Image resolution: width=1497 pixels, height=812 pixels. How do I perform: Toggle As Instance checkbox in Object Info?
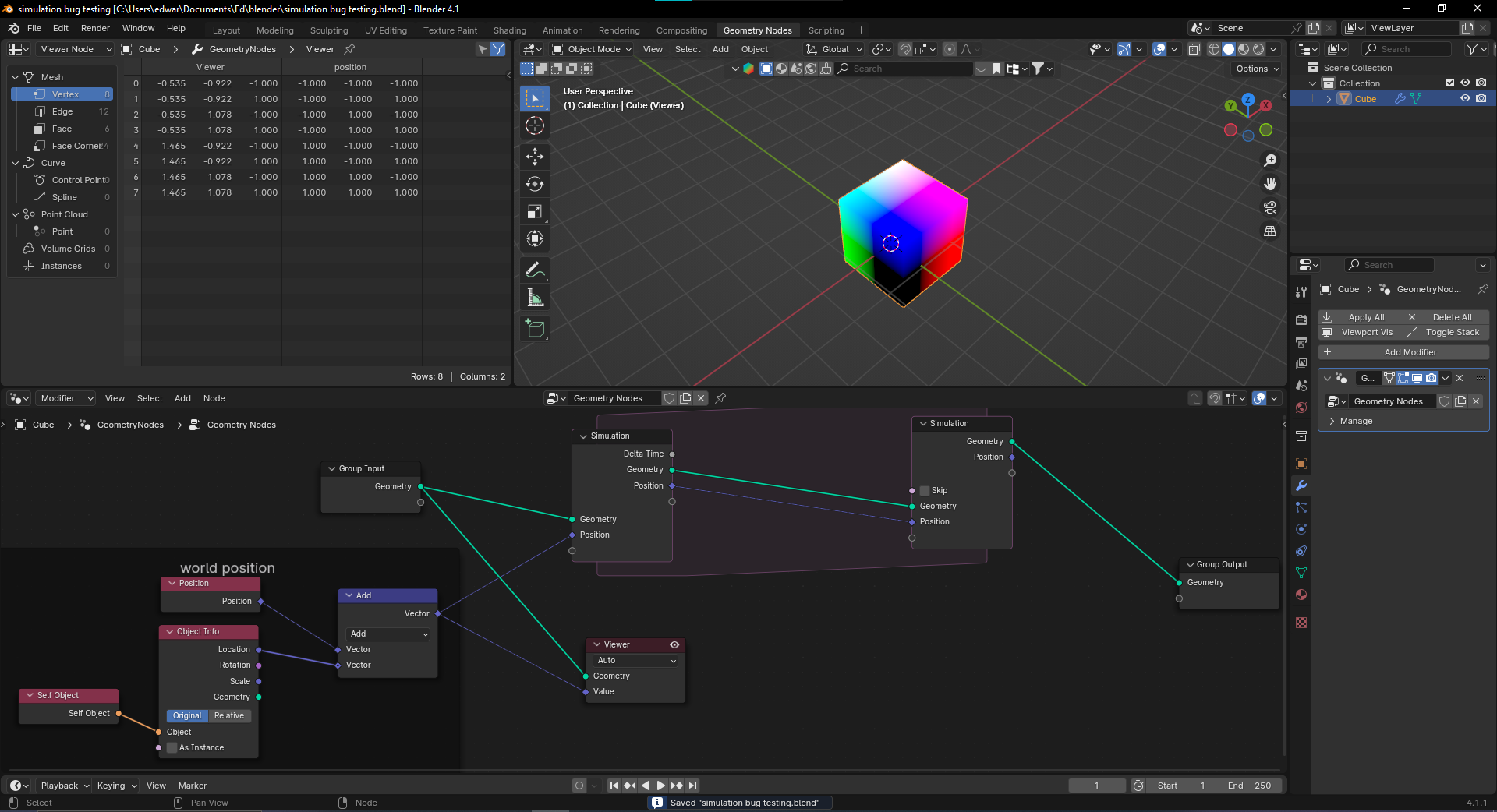coord(172,748)
